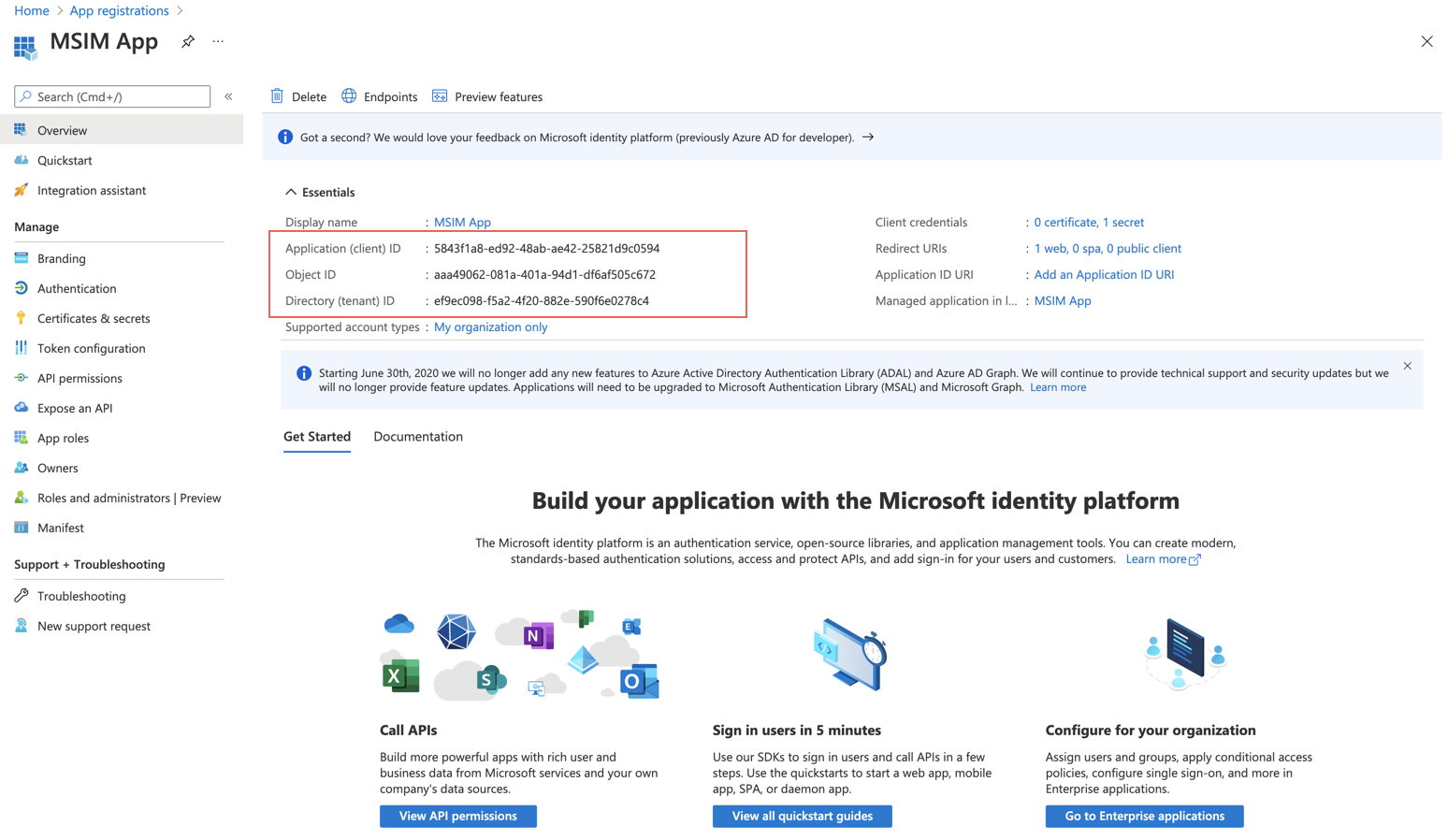Click the Troubleshooting wrench icon
This screenshot has width=1448, height=840.
coord(21,596)
